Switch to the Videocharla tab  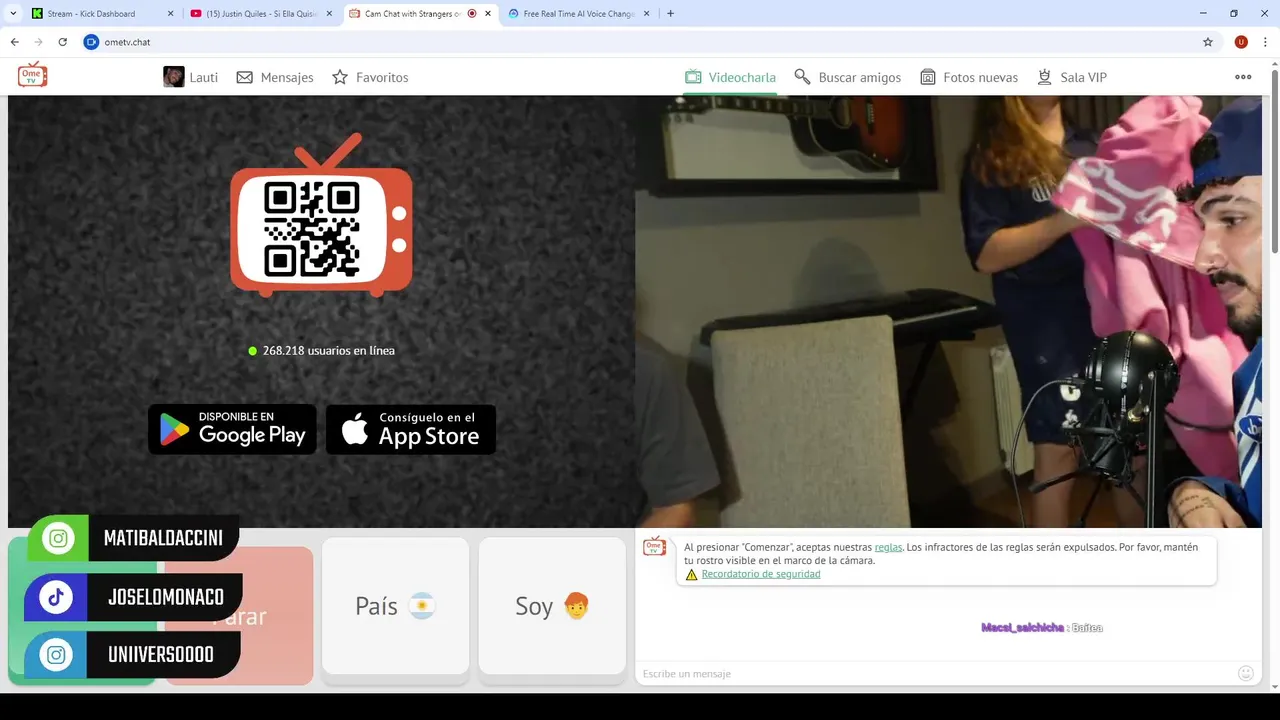point(730,77)
